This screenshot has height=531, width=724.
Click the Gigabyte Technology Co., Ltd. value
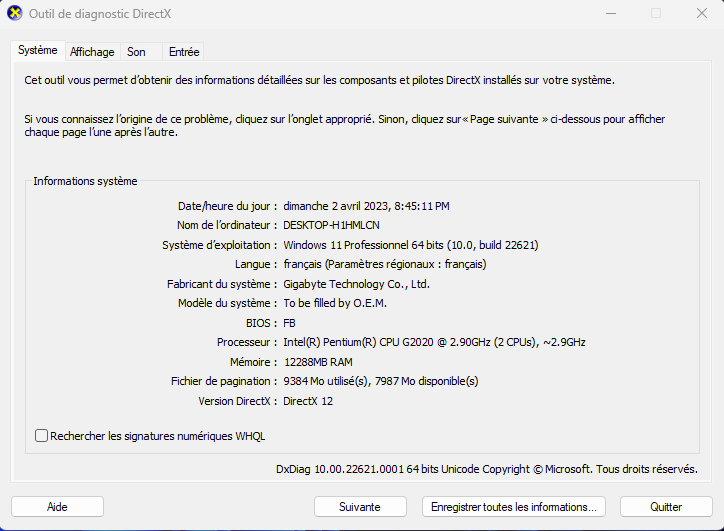point(356,284)
